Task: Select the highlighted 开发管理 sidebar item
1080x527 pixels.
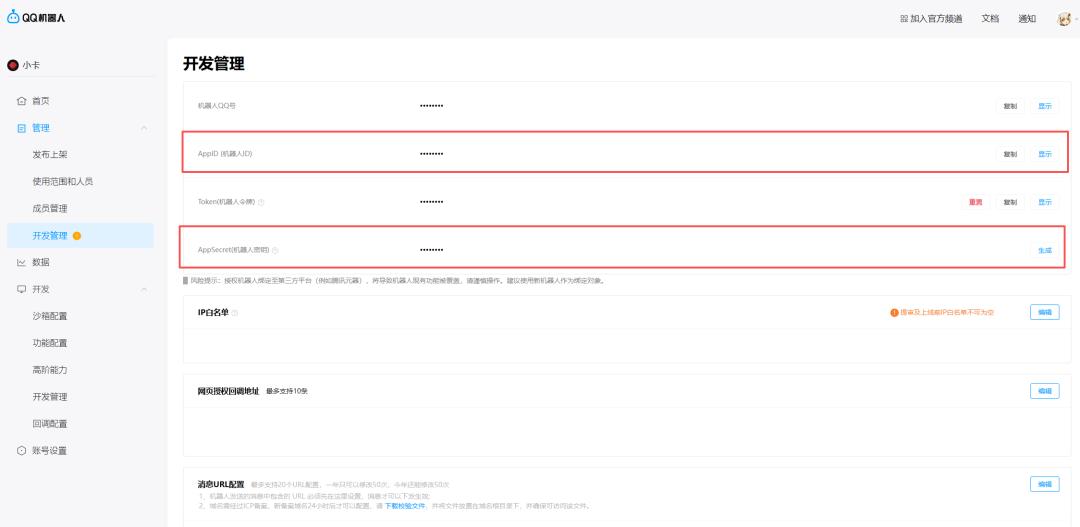Action: pos(80,236)
